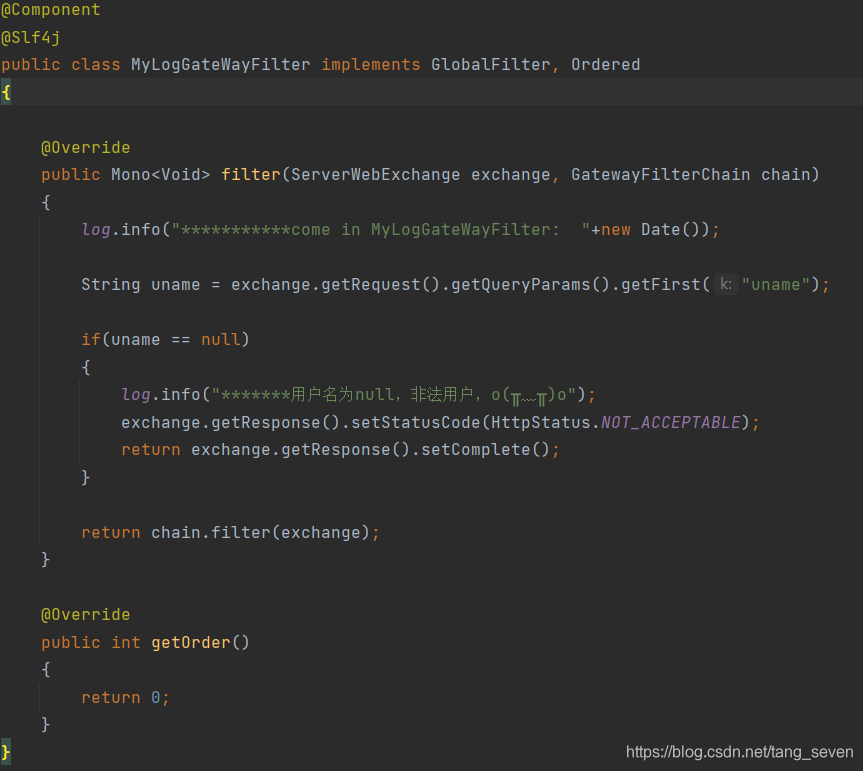Click the filter method name

click(x=251, y=175)
